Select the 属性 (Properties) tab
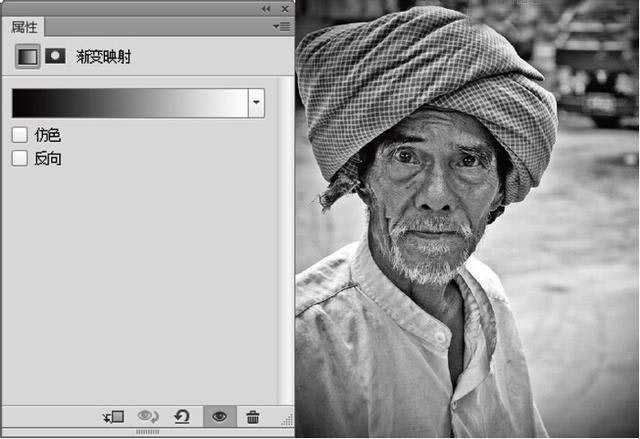This screenshot has width=640, height=439. (24, 27)
